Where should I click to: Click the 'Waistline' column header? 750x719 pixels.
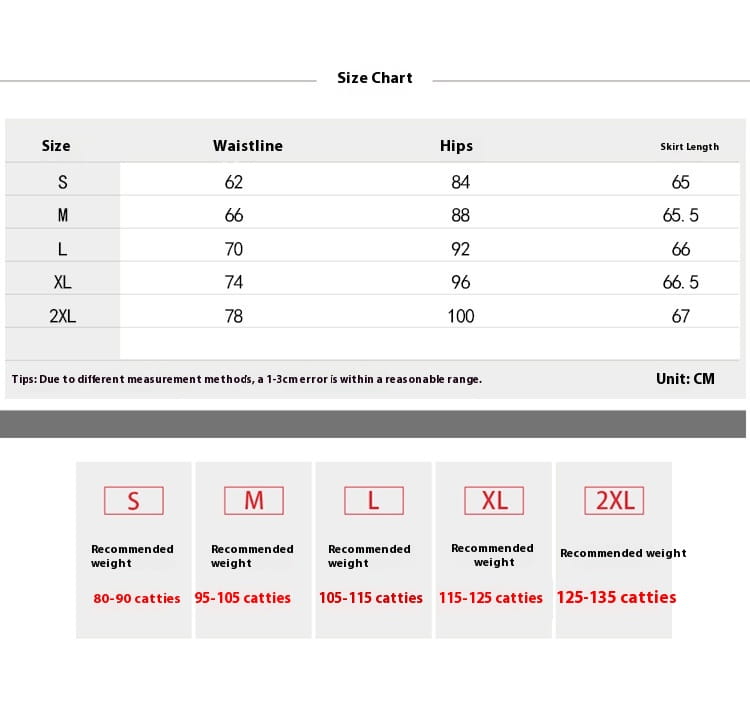pyautogui.click(x=248, y=145)
